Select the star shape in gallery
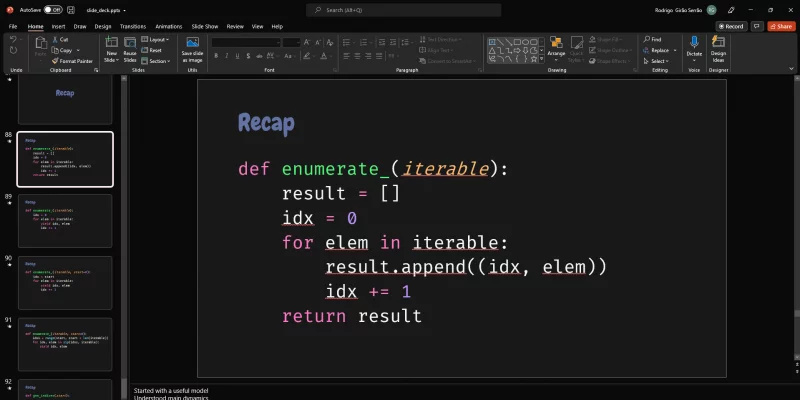The height and width of the screenshot is (400, 800). click(534, 59)
